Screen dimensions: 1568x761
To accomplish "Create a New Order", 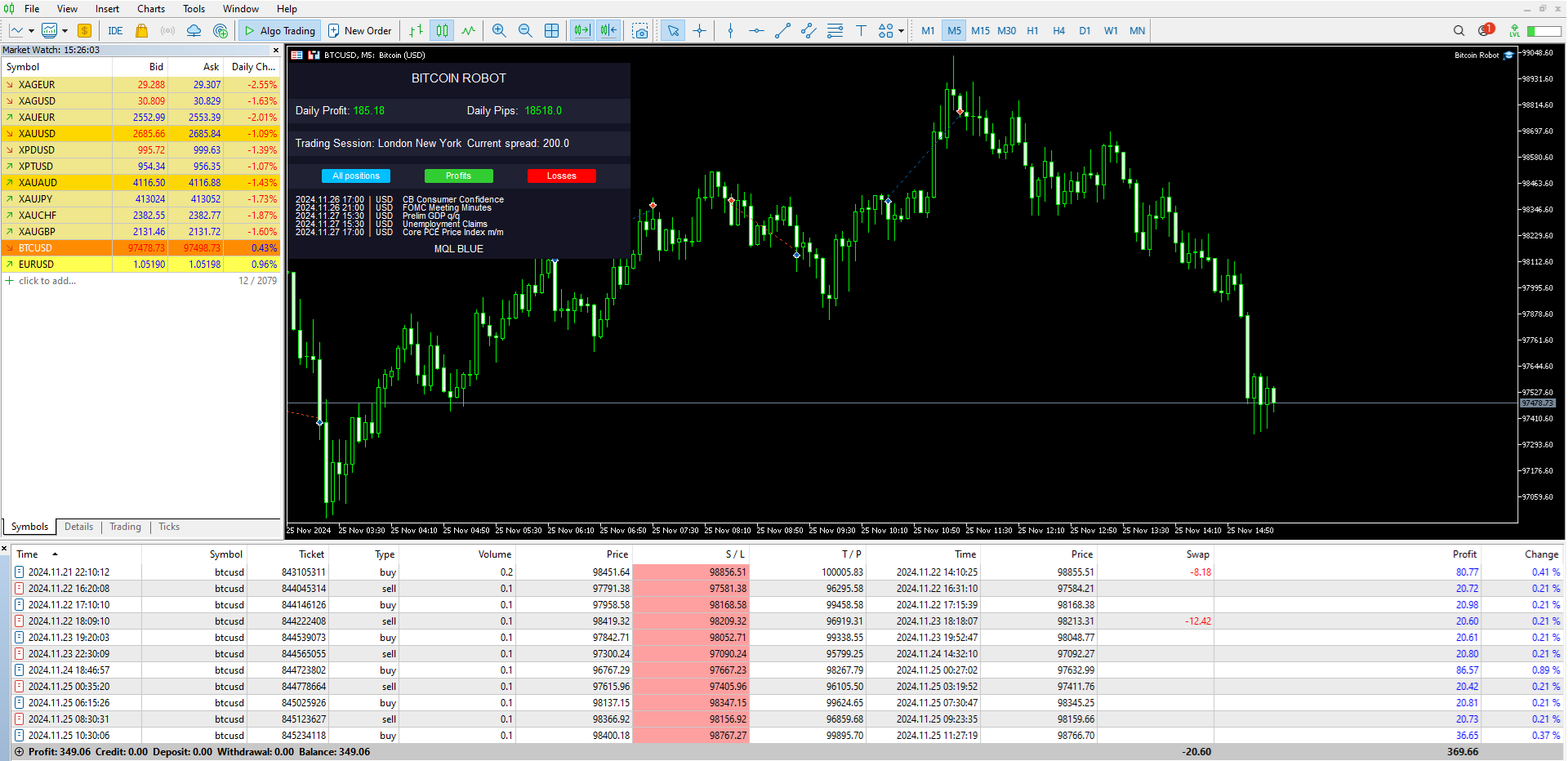I will [x=360, y=31].
